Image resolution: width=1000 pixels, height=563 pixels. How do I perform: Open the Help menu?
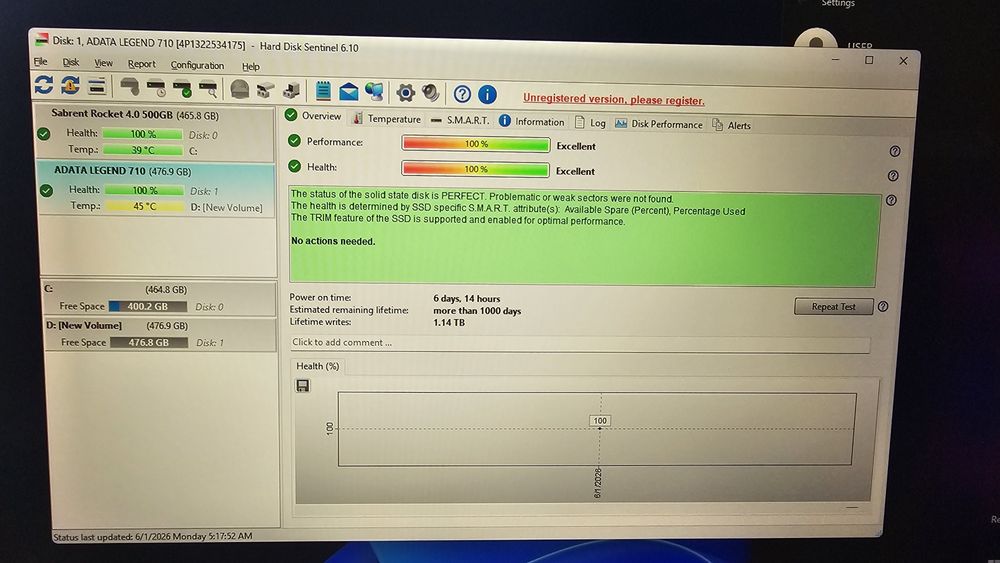[251, 66]
